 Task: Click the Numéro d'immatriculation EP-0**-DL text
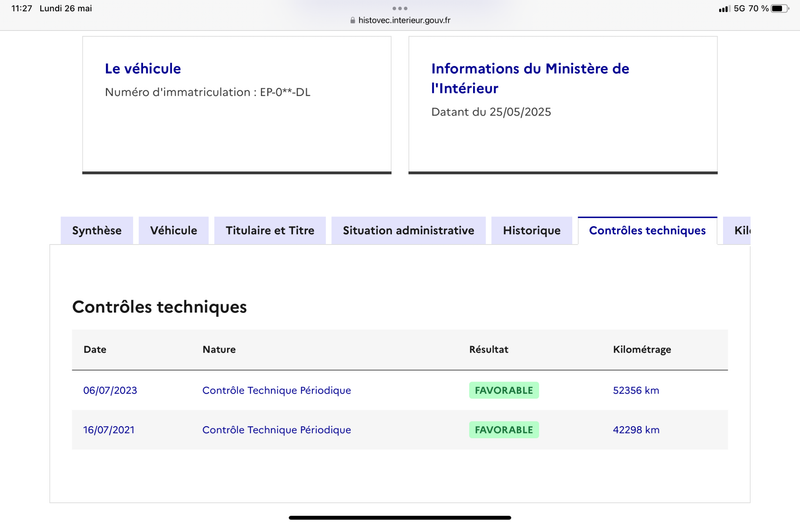pyautogui.click(x=208, y=92)
